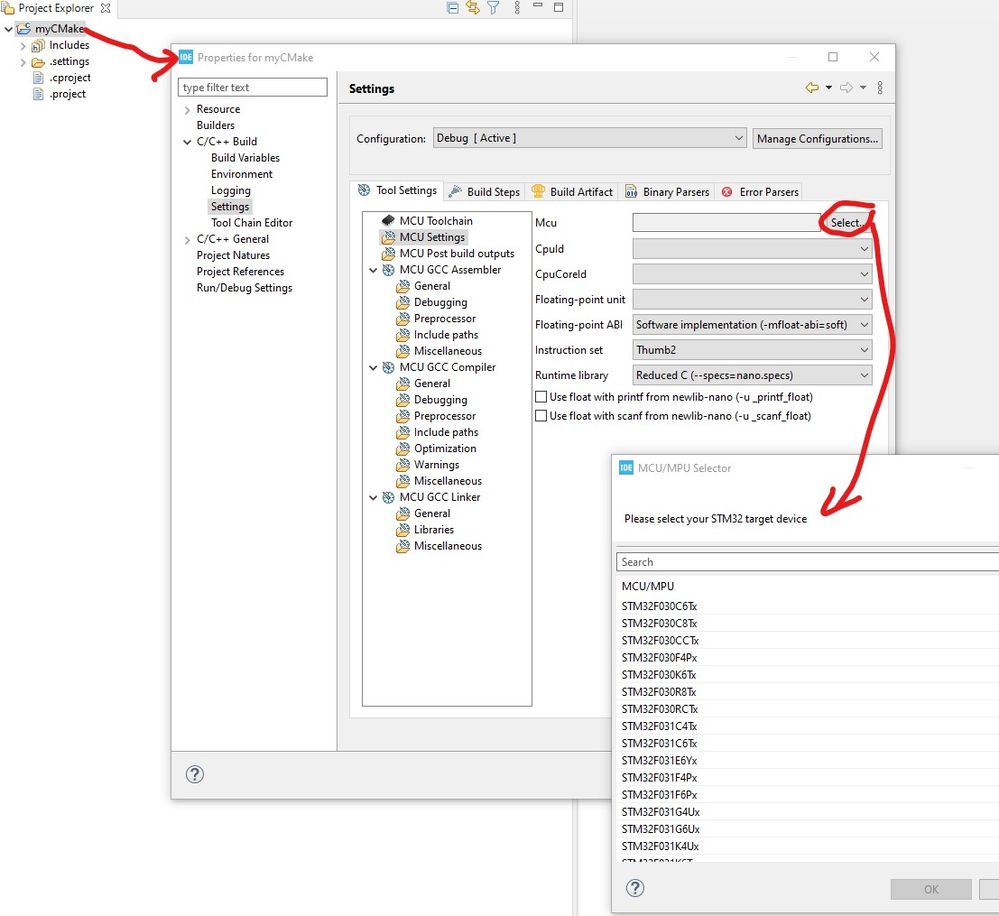Switch to the Tool Settings tab

point(397,190)
